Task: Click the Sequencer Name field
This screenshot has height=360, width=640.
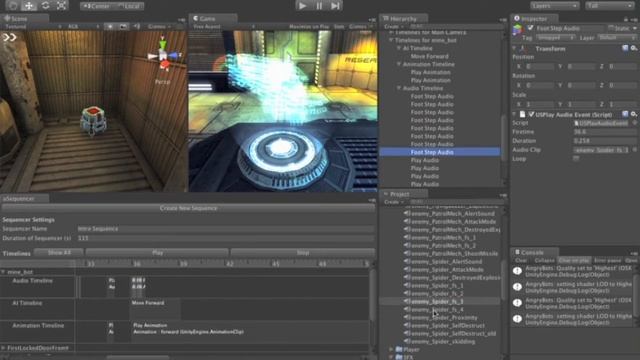Action: coord(225,229)
